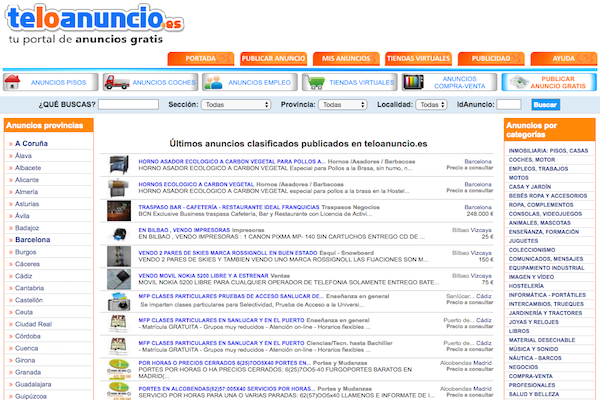600x400 pixels.
Task: Click the Buscar button
Action: coord(545,104)
